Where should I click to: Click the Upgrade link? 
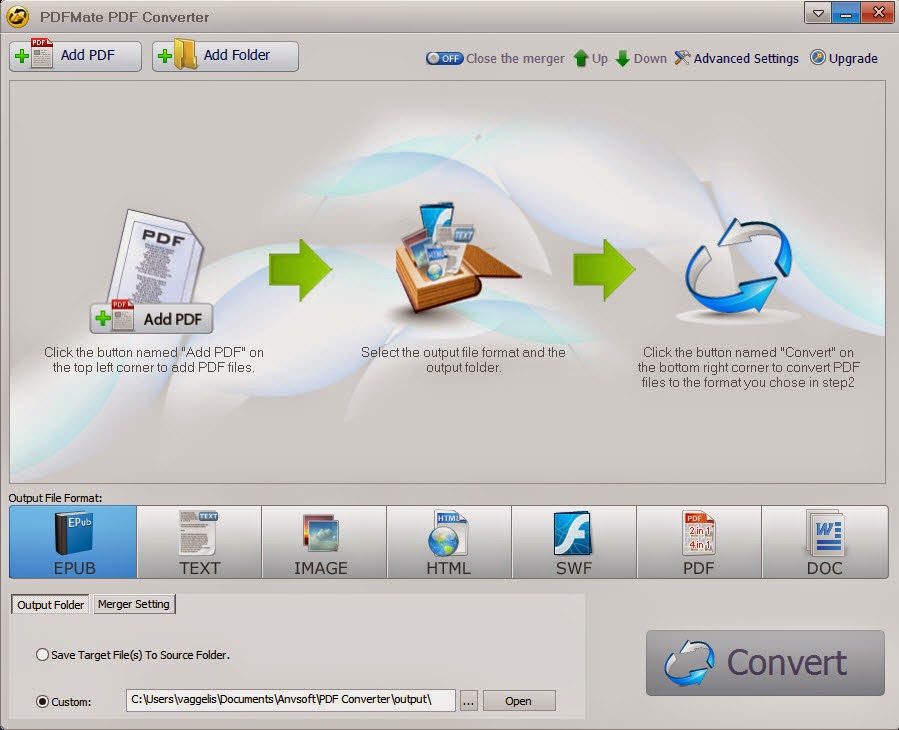(843, 58)
